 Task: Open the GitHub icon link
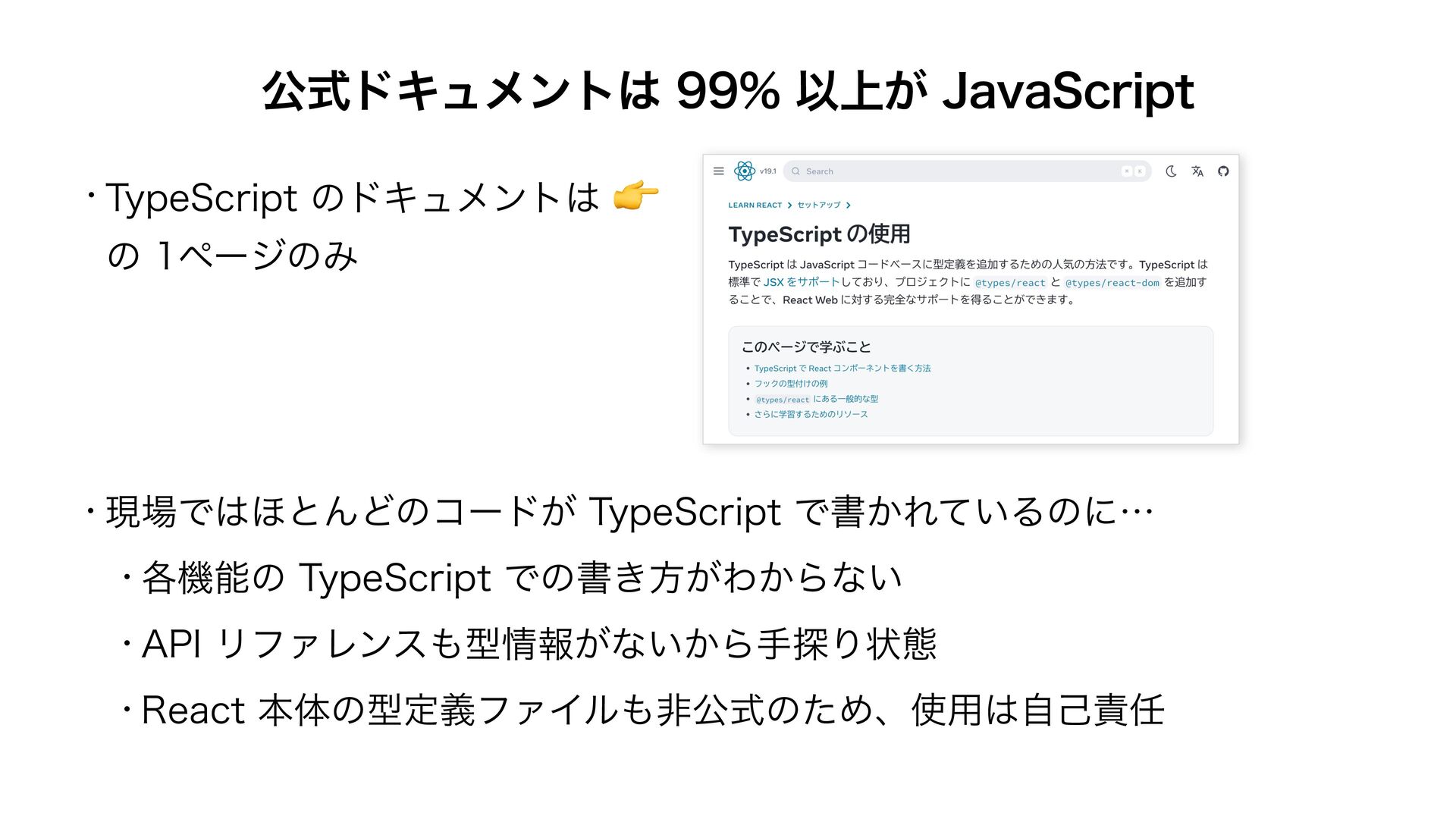tap(1223, 171)
